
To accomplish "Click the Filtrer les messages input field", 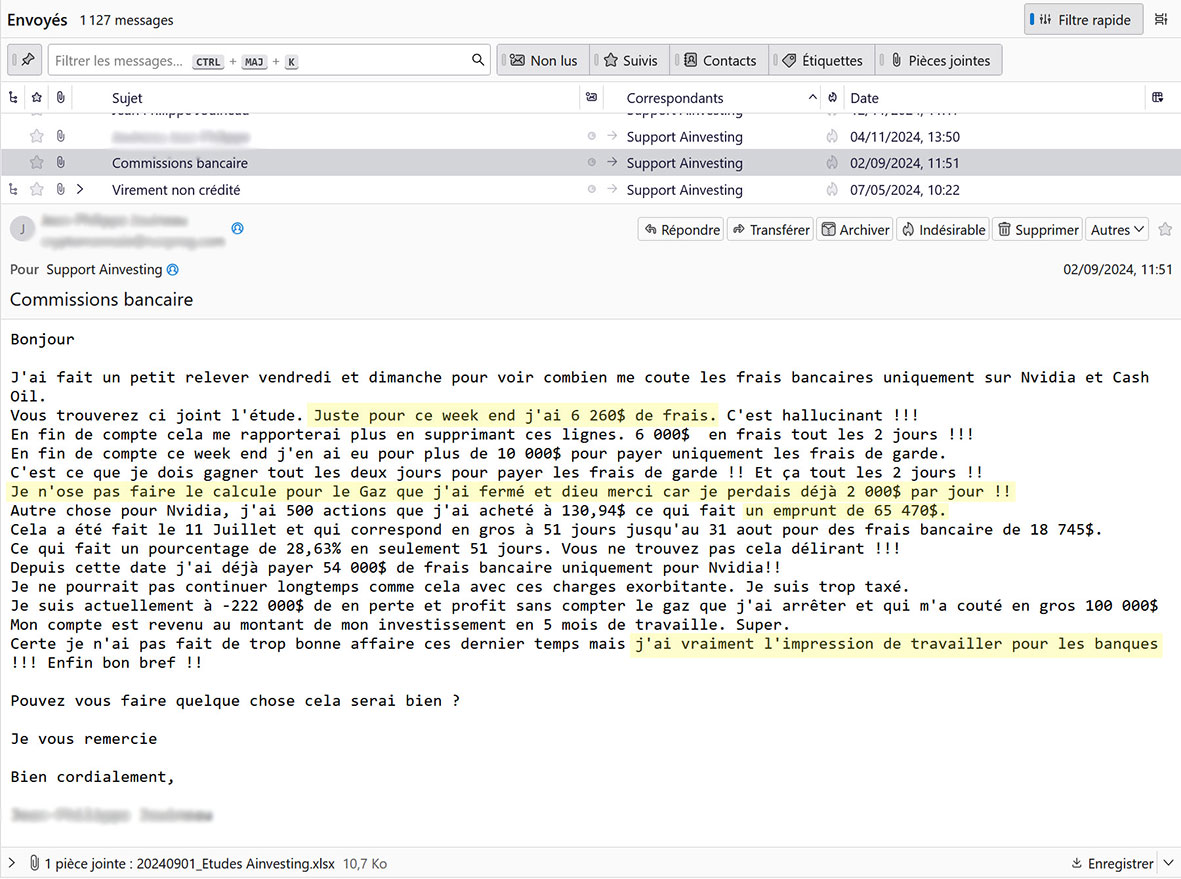I will [260, 60].
